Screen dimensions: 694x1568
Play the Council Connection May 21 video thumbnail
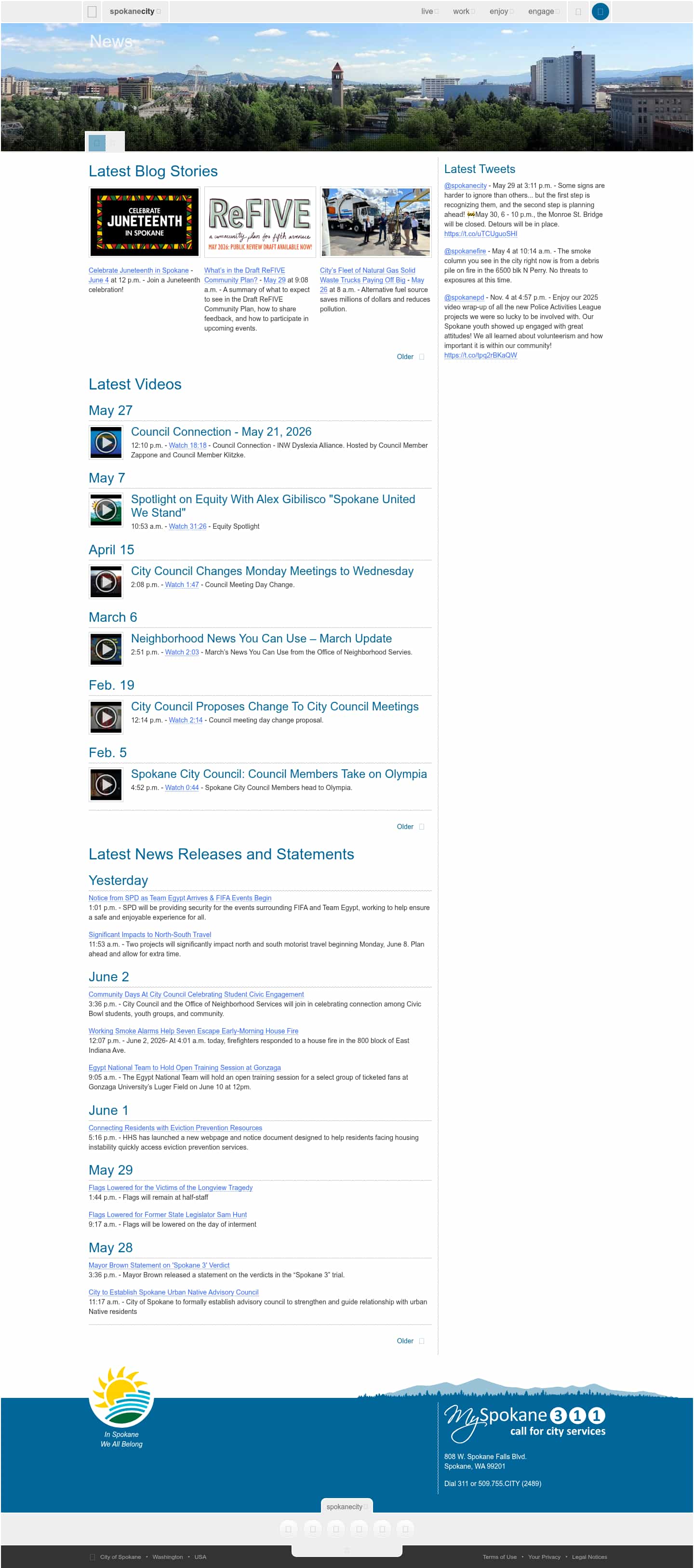[x=106, y=442]
